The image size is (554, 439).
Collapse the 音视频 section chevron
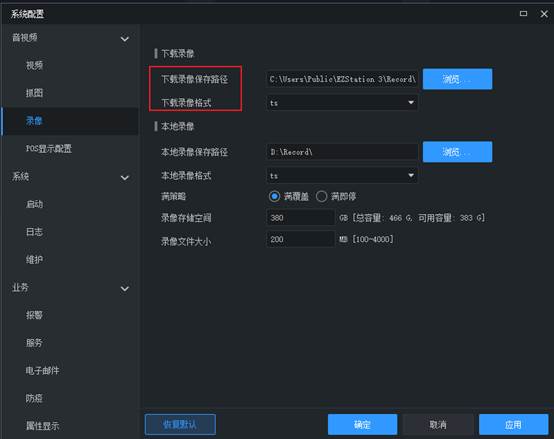click(x=125, y=38)
